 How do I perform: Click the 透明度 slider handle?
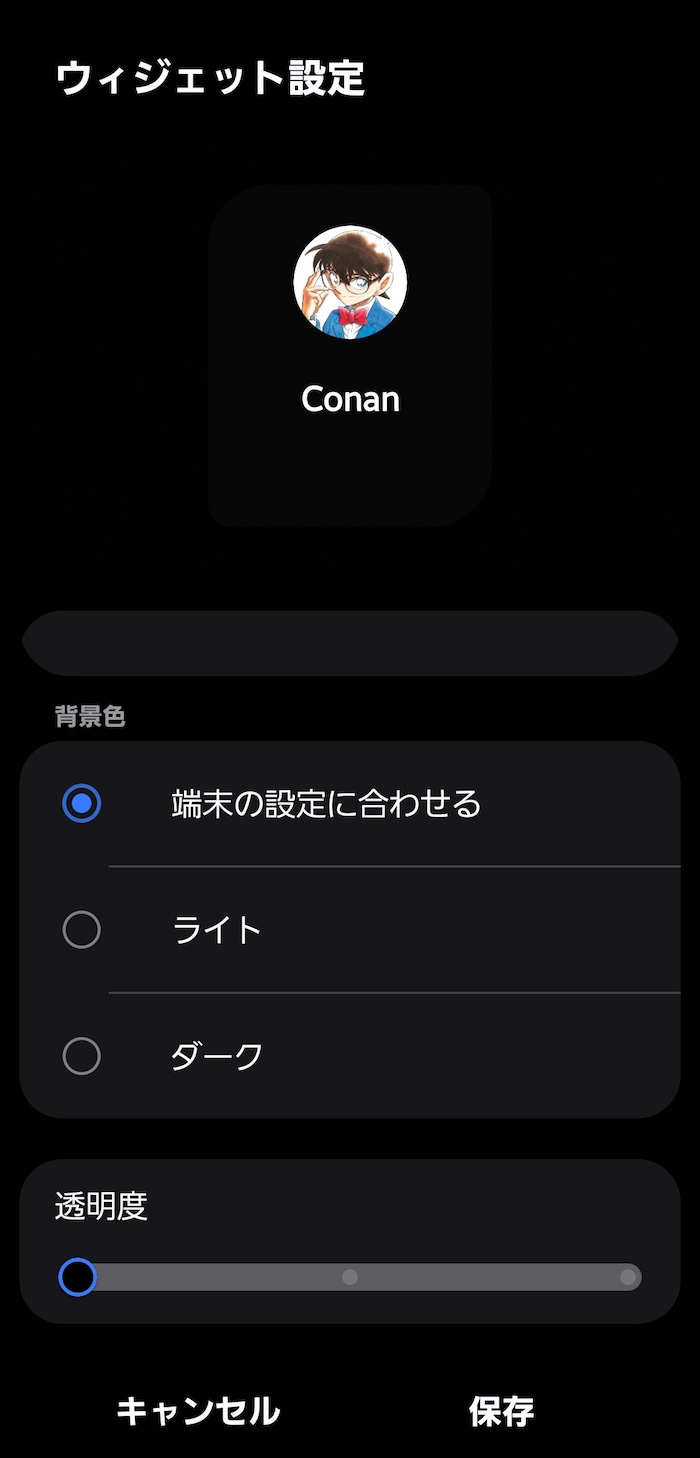click(77, 1277)
